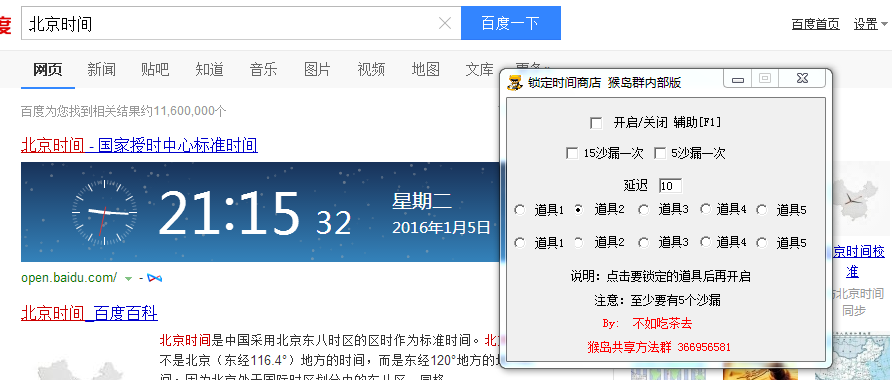Switch to the 知道 tab
The image size is (892, 380).
coord(209,69)
